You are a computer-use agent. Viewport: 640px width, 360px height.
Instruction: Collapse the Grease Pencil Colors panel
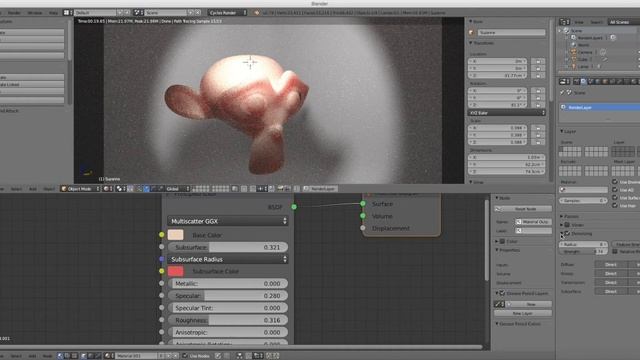pos(497,324)
